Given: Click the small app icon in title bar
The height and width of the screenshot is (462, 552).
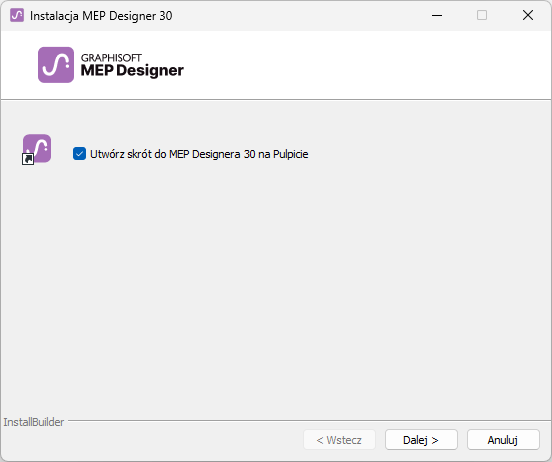Looking at the screenshot, I should click(17, 15).
